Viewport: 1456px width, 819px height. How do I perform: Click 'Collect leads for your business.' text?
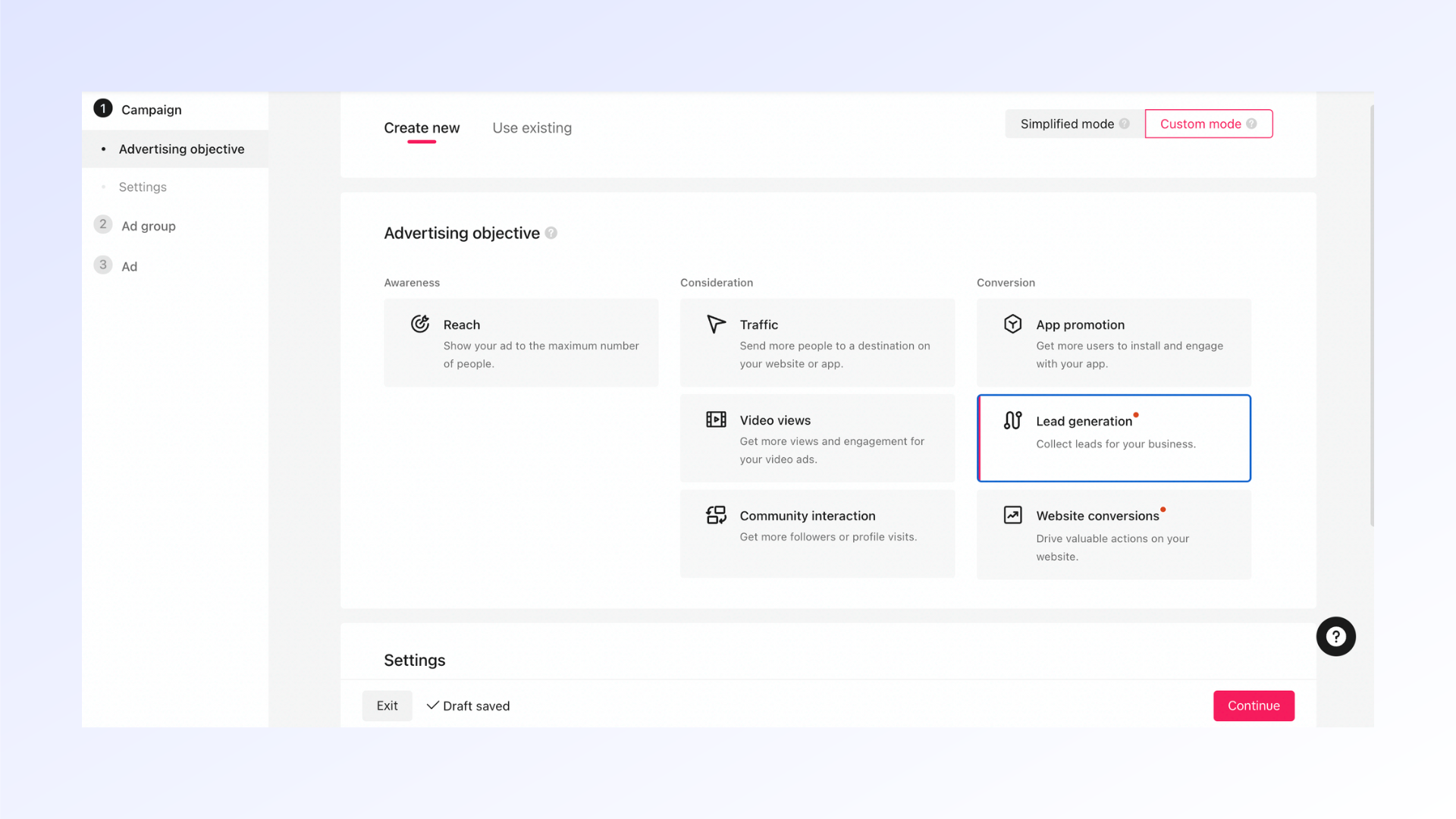pyautogui.click(x=1116, y=444)
